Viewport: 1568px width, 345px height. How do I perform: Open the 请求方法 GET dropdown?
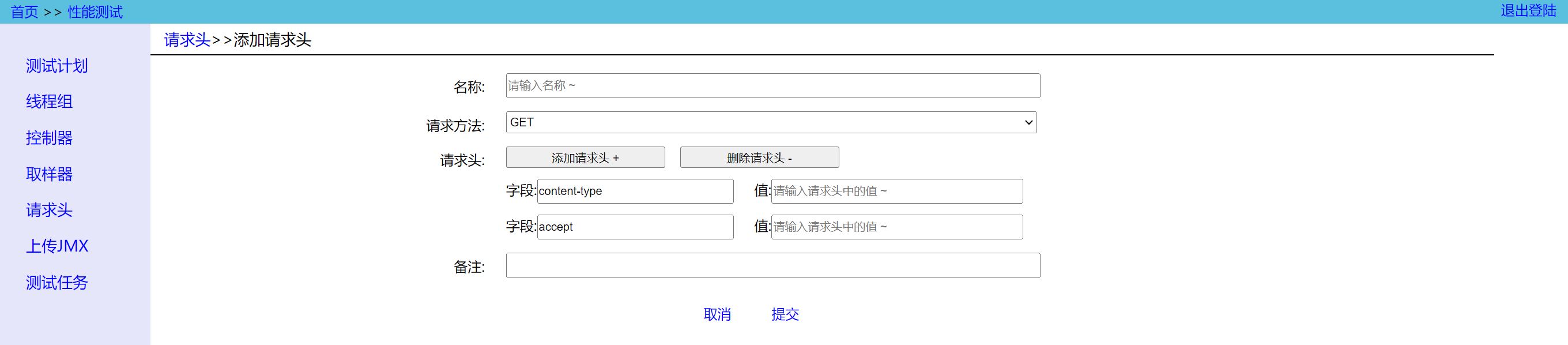click(x=771, y=122)
